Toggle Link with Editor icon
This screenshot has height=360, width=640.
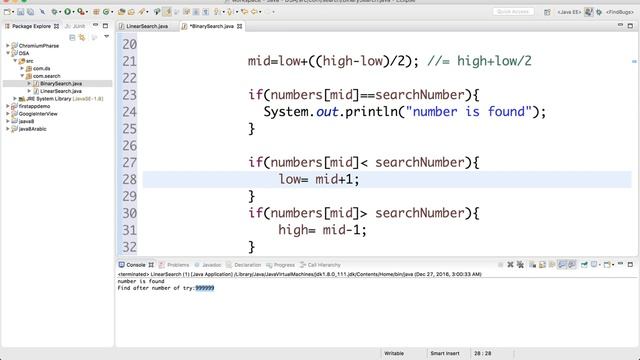coord(82,38)
